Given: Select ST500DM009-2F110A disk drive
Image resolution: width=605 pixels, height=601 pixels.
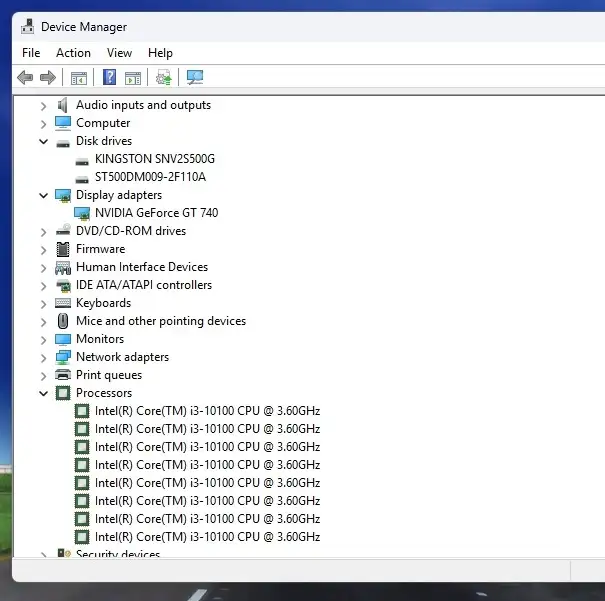Looking at the screenshot, I should [150, 177].
